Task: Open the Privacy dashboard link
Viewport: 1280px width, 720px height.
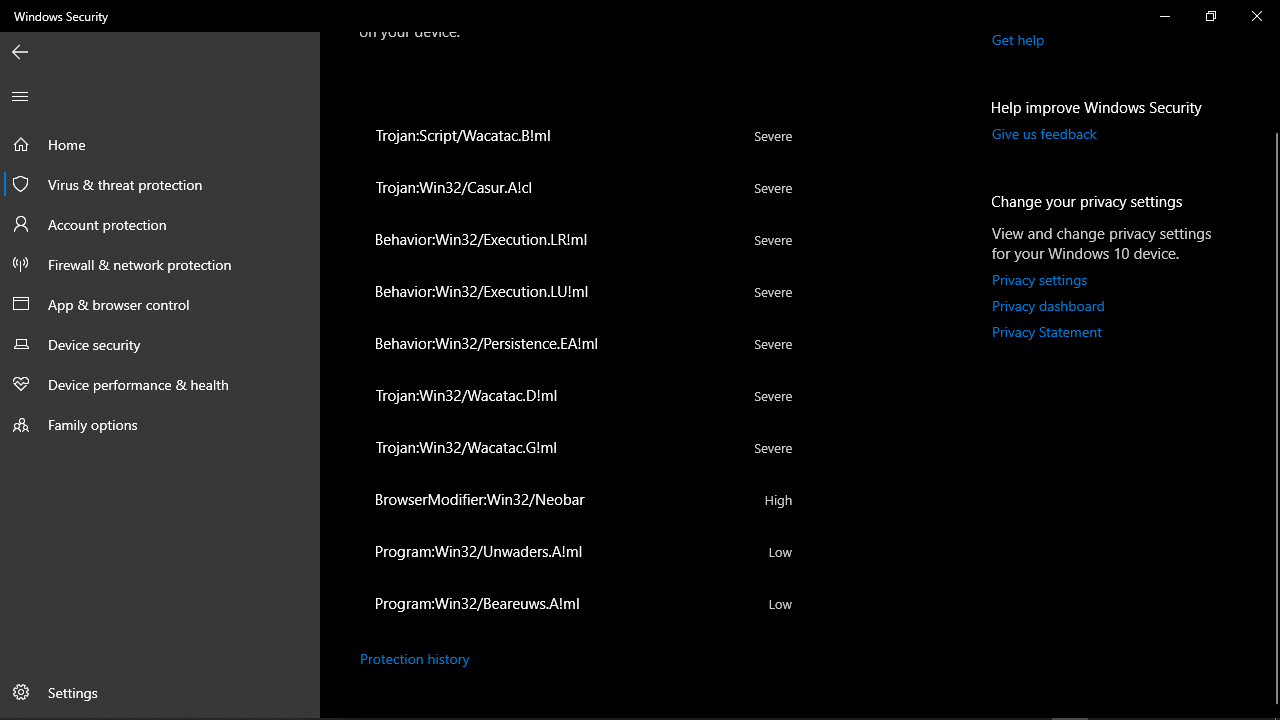Action: pyautogui.click(x=1048, y=306)
